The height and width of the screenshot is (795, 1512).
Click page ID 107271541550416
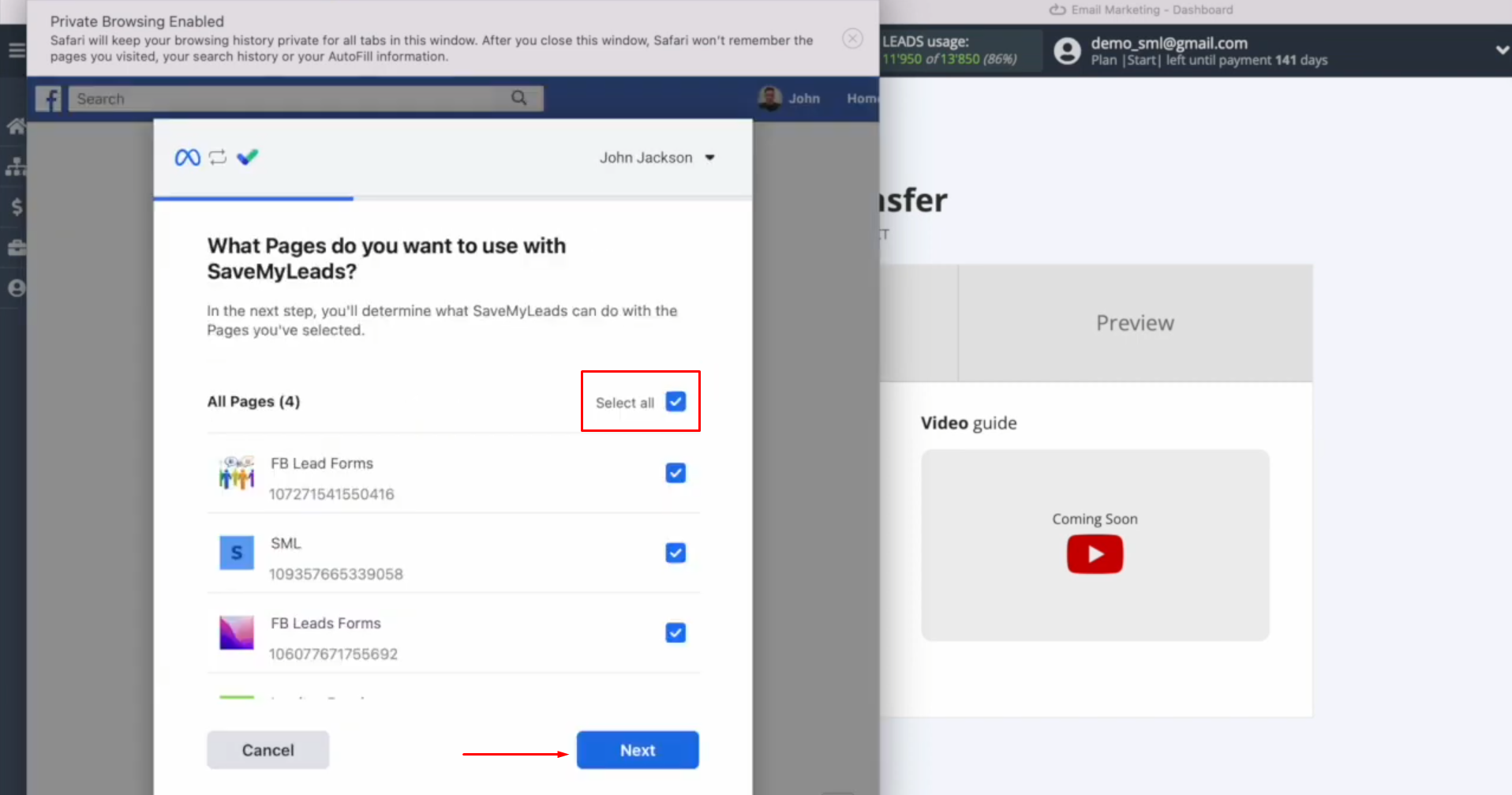331,494
